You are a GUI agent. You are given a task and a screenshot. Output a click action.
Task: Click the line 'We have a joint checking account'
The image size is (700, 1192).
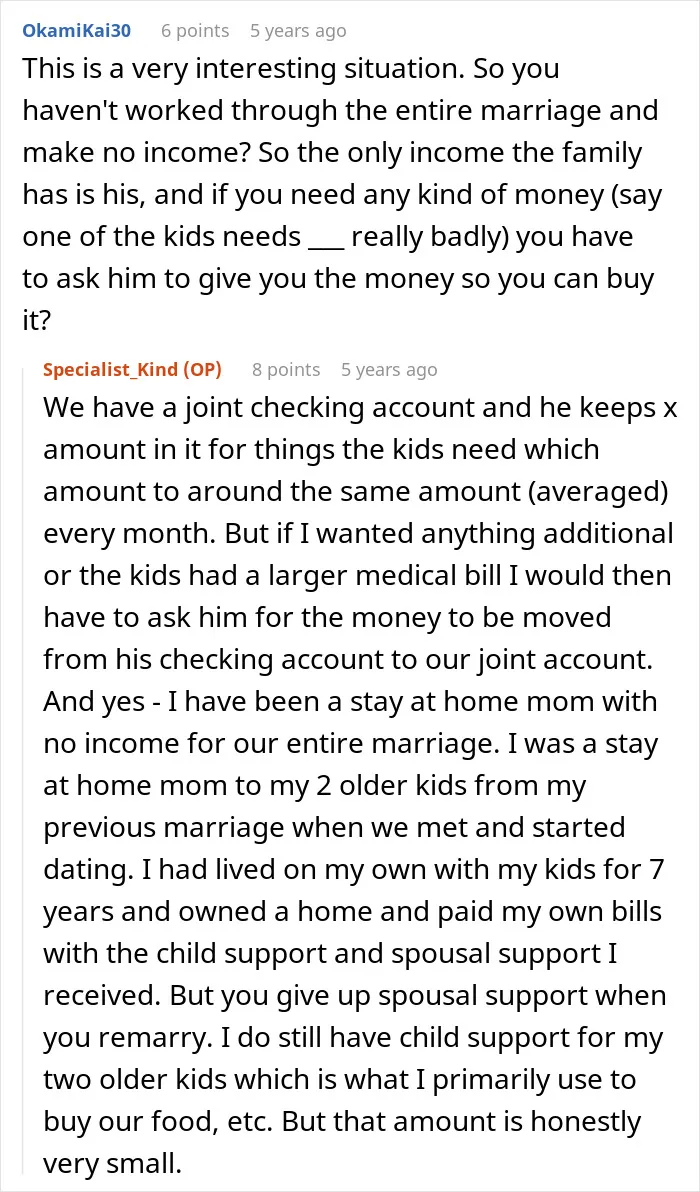click(360, 408)
